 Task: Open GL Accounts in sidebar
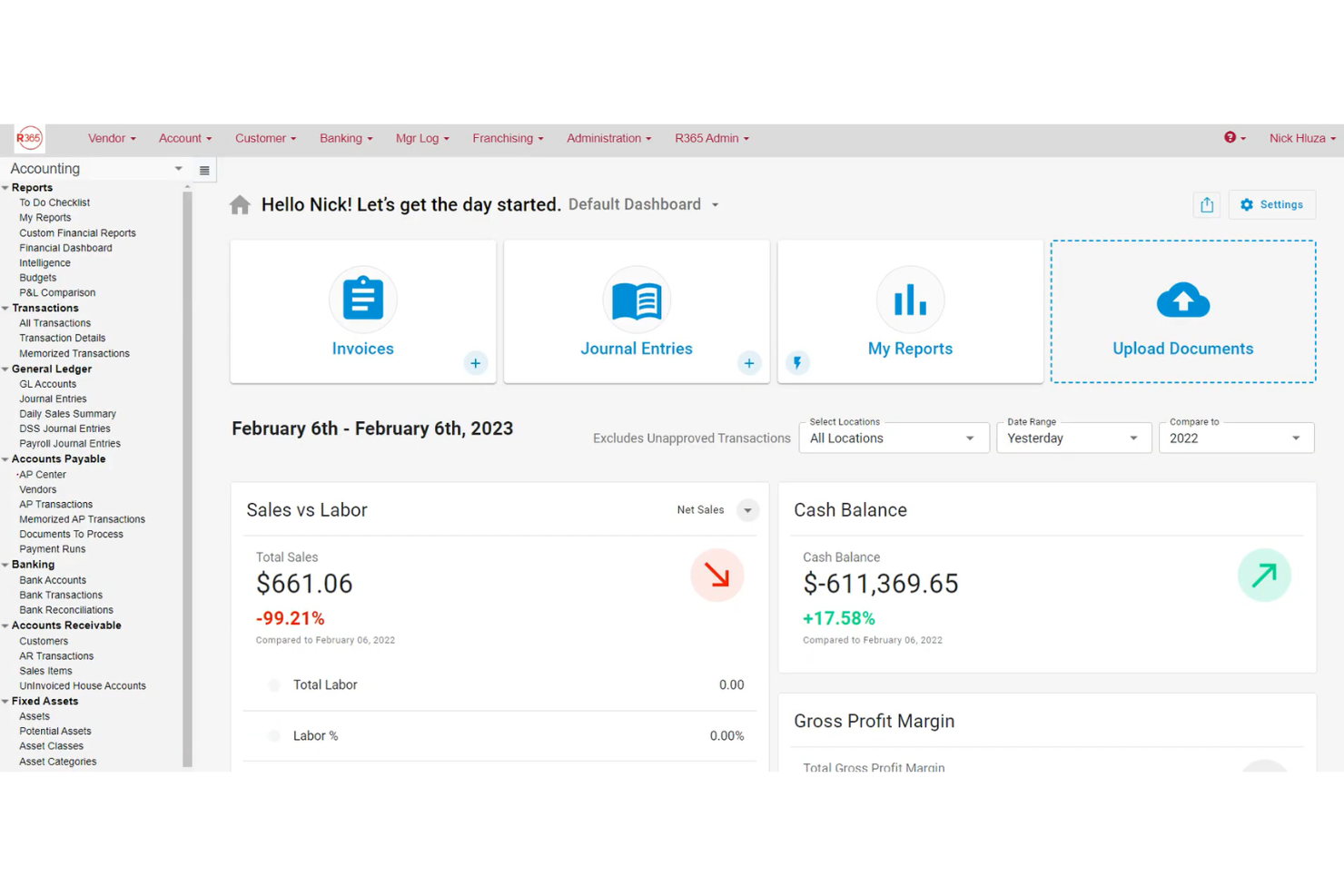point(47,384)
